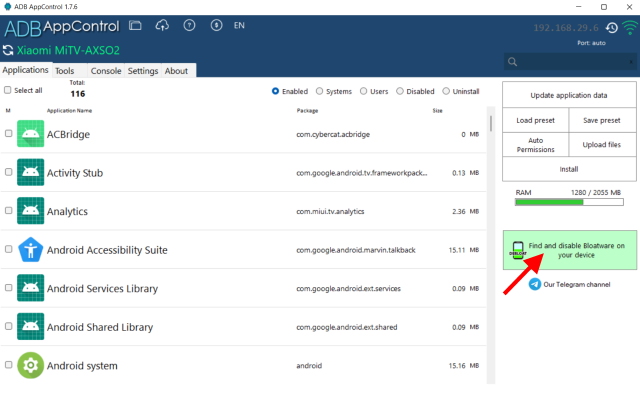
Task: Check the ACBridge checkbox
Action: click(8, 133)
